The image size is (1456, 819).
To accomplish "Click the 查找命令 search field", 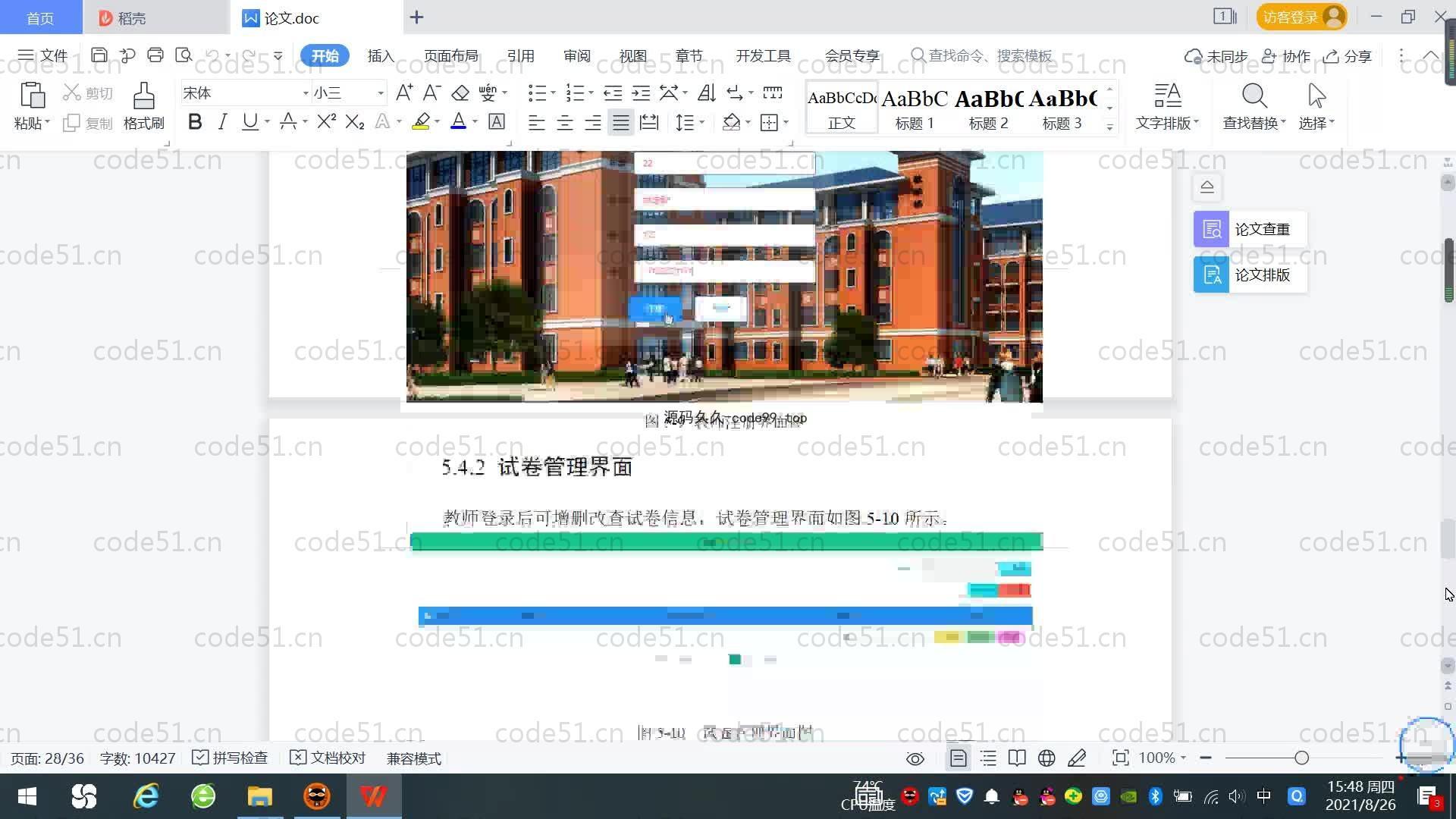I will tap(982, 55).
